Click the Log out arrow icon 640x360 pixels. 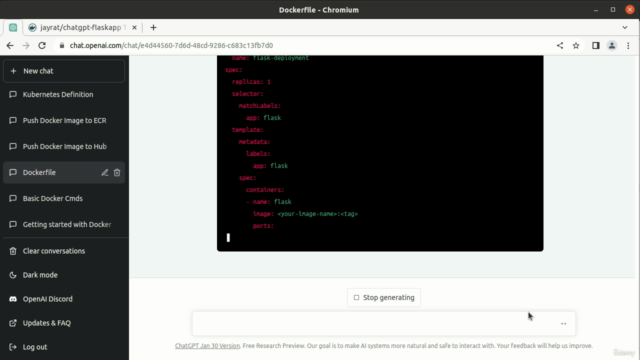[13, 347]
